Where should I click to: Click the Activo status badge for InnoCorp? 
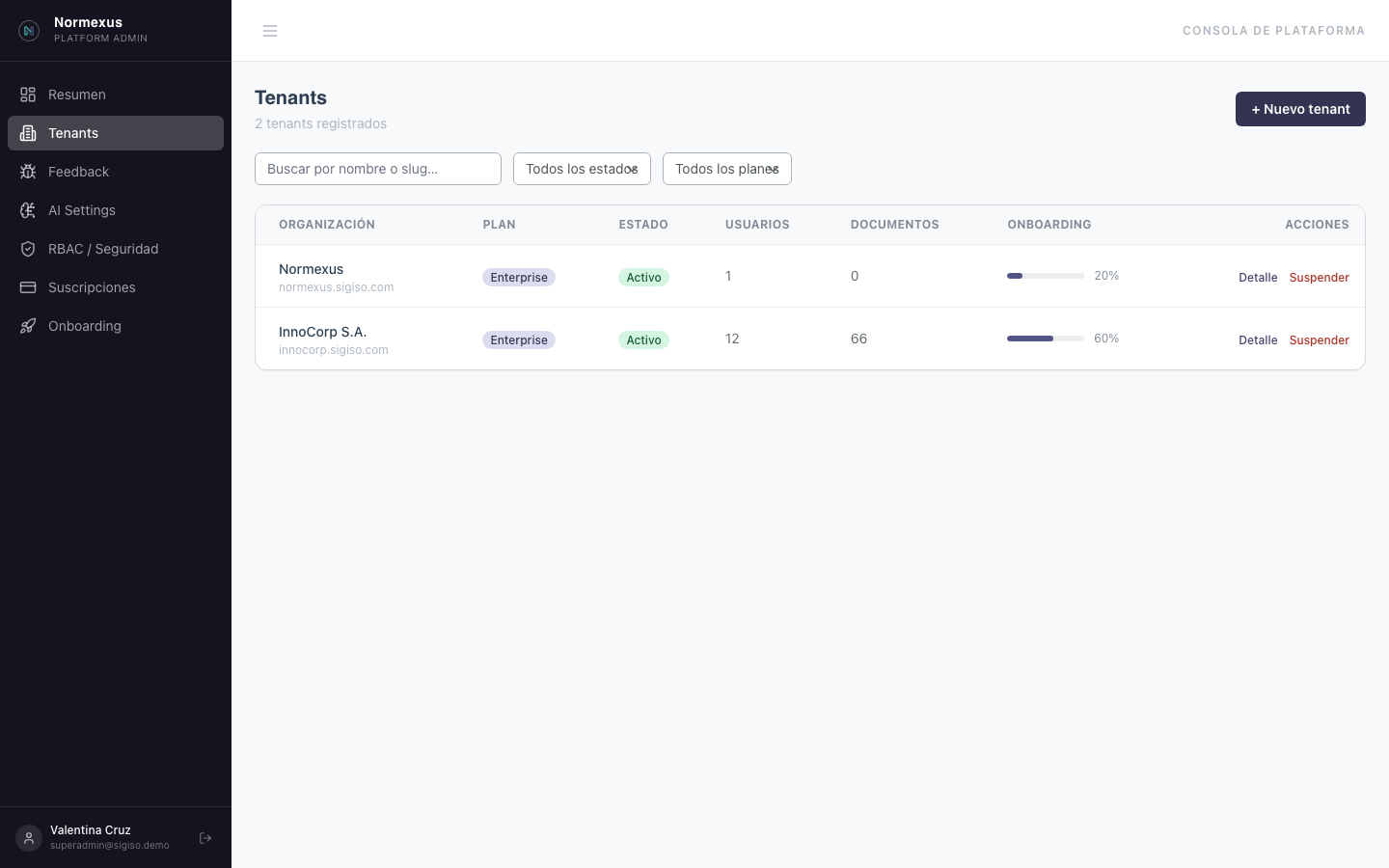tap(643, 340)
